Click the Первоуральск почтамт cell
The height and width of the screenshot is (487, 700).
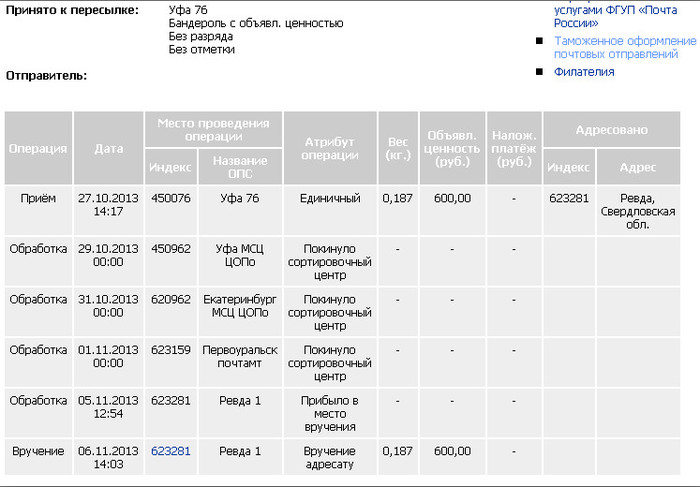[x=240, y=357]
